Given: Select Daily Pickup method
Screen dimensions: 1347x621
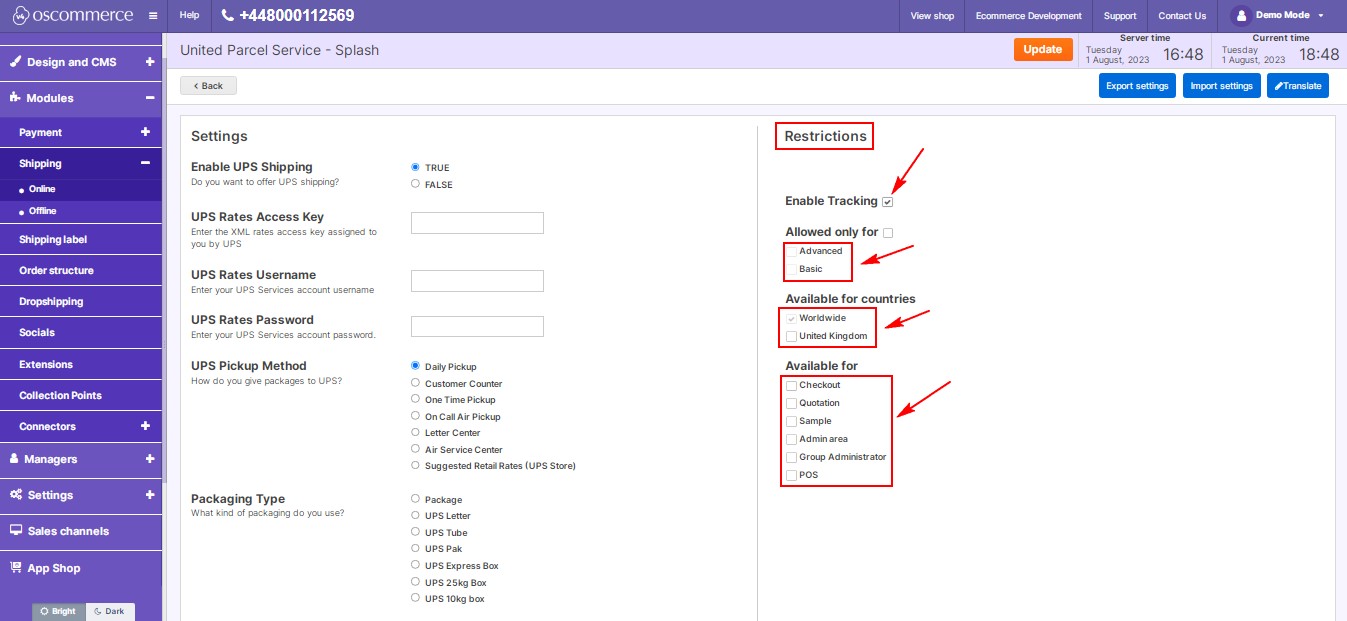Looking at the screenshot, I should click(x=415, y=366).
